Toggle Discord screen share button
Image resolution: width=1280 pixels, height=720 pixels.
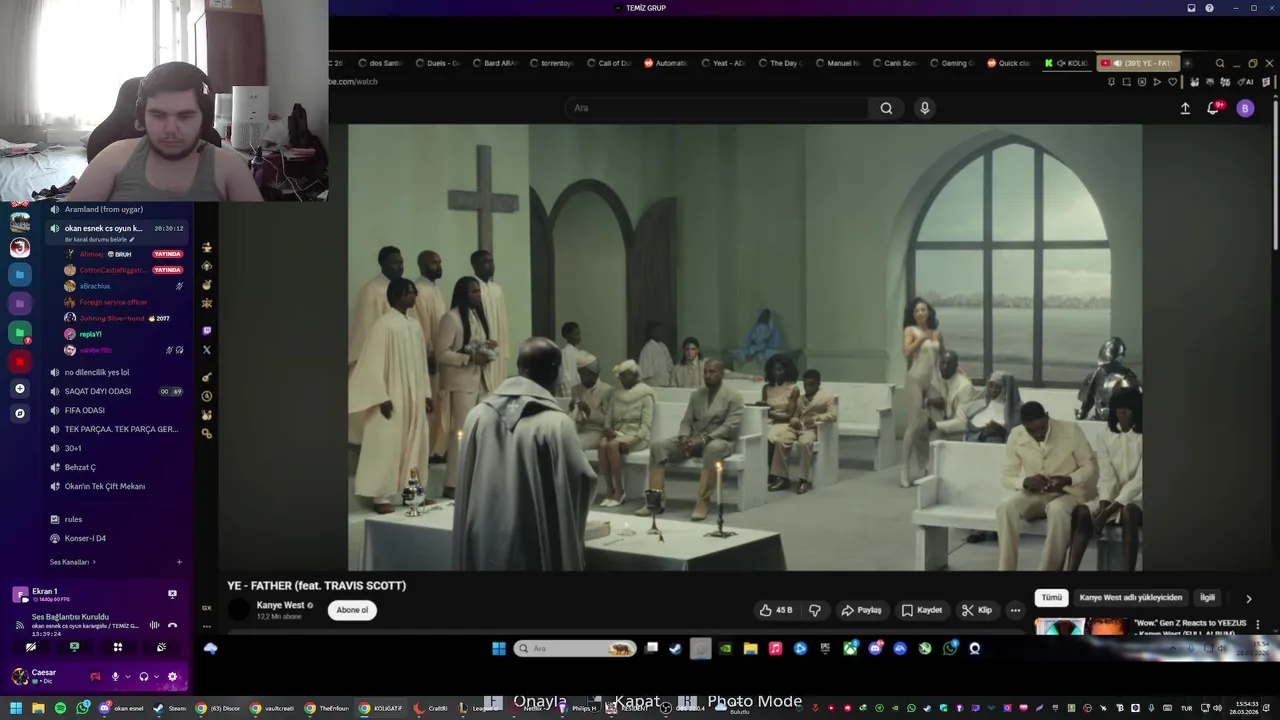click(74, 647)
